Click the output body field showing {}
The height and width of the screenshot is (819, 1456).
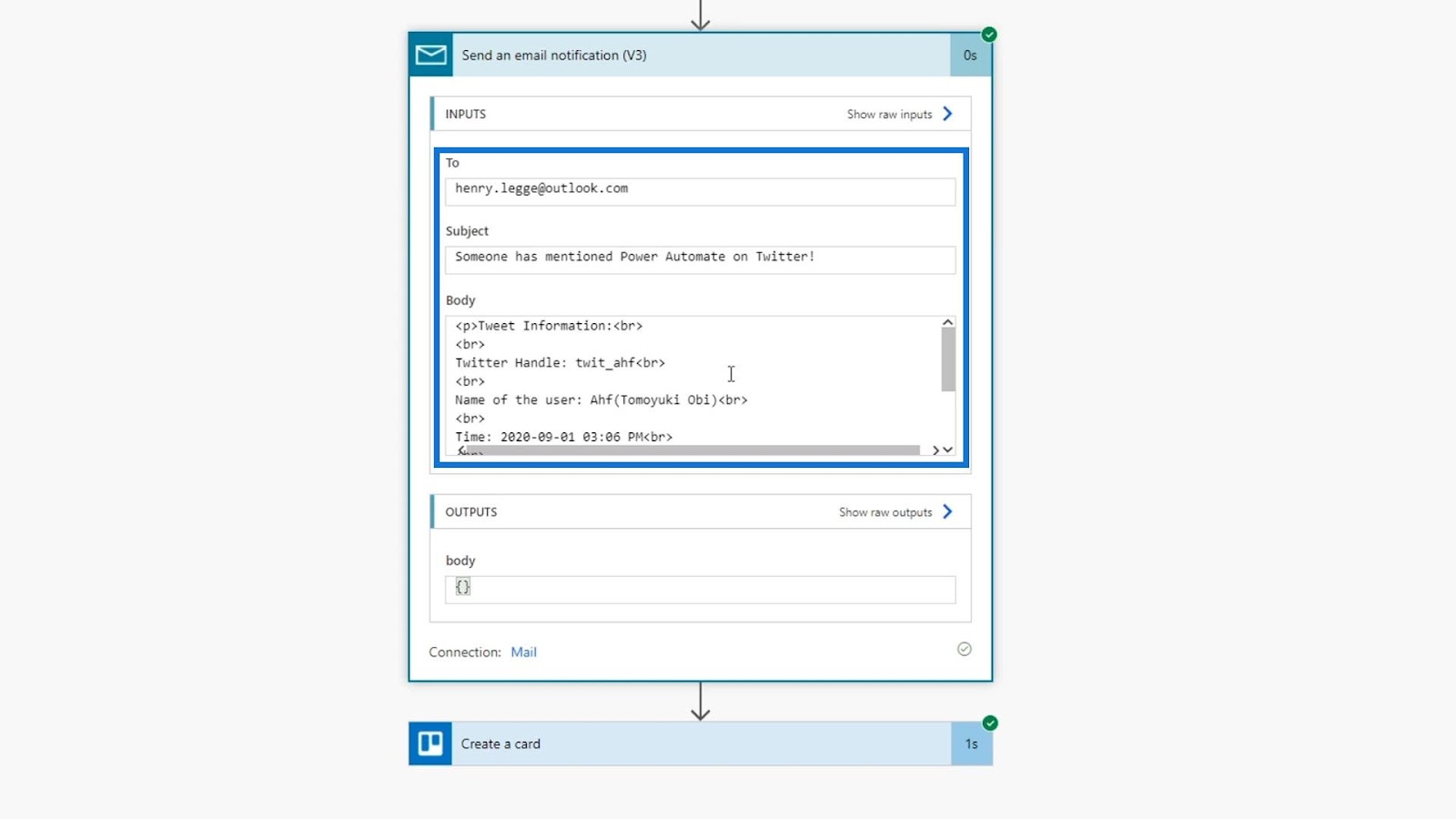pos(700,590)
